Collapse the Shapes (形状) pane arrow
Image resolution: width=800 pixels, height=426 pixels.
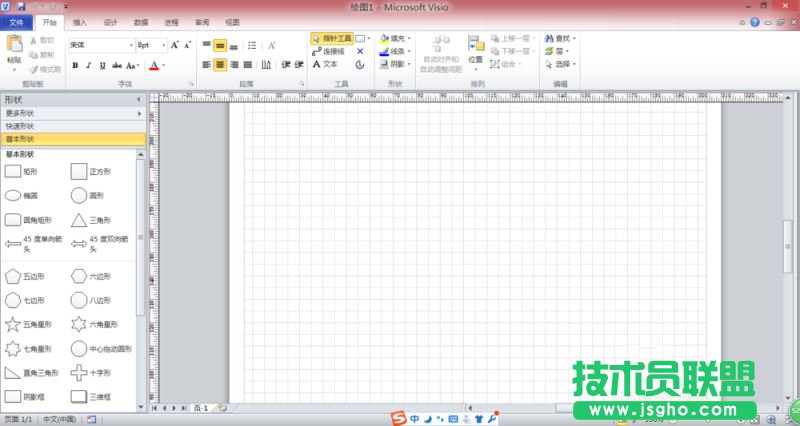(139, 99)
